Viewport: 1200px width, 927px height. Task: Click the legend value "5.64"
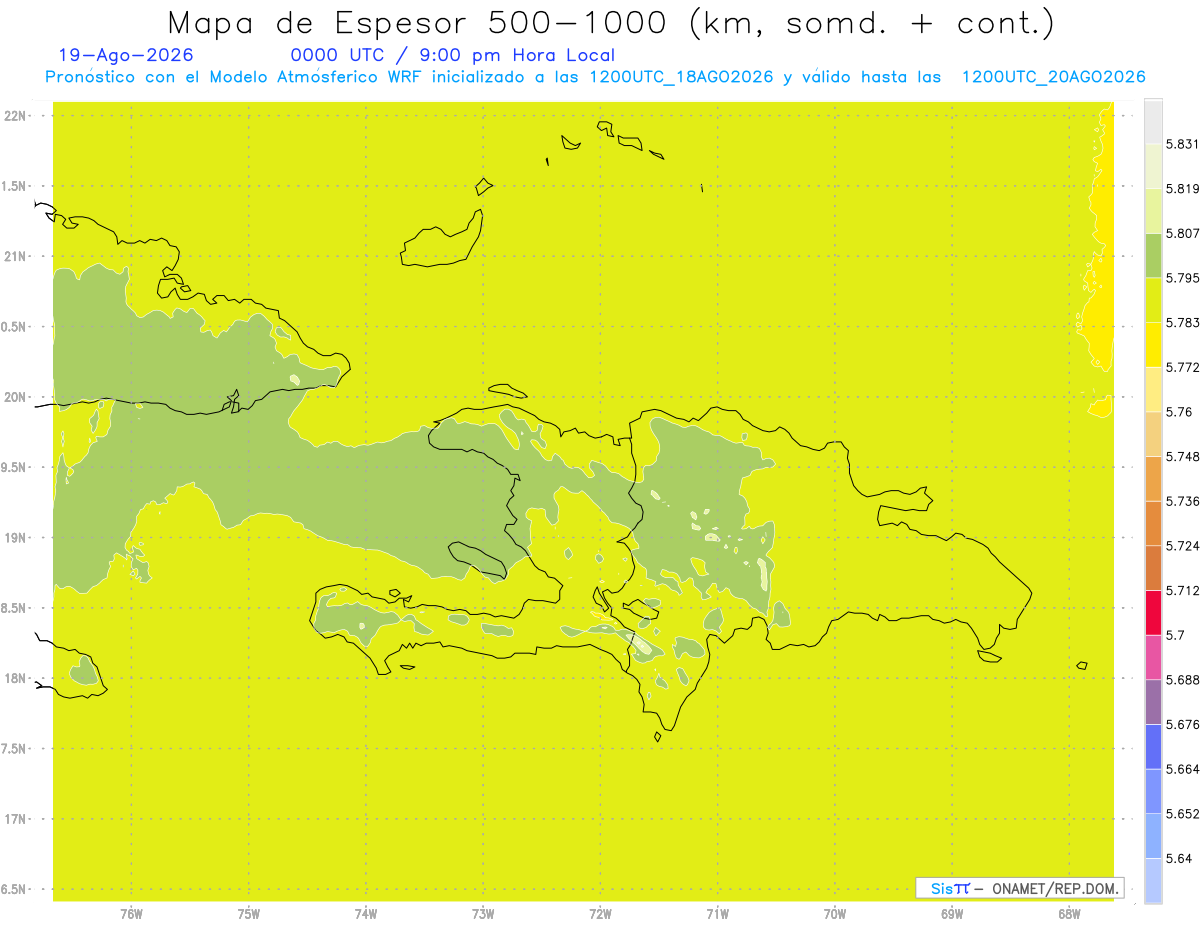pyautogui.click(x=1179, y=858)
